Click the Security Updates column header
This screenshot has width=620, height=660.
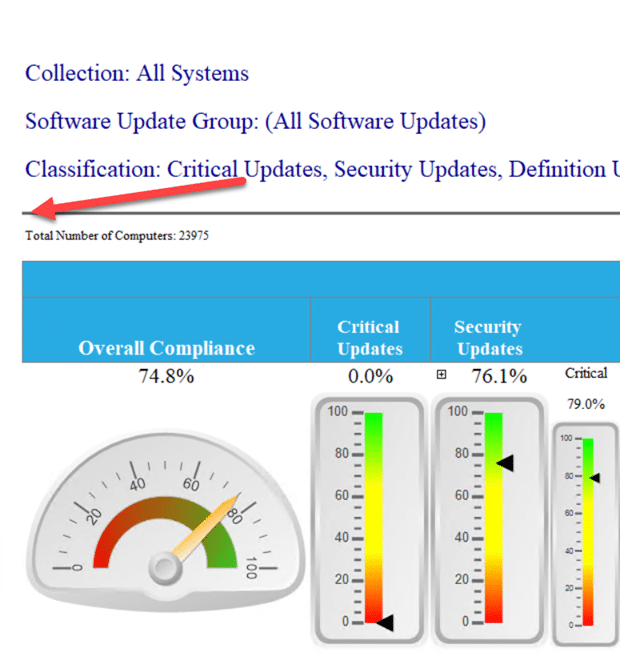pyautogui.click(x=489, y=338)
